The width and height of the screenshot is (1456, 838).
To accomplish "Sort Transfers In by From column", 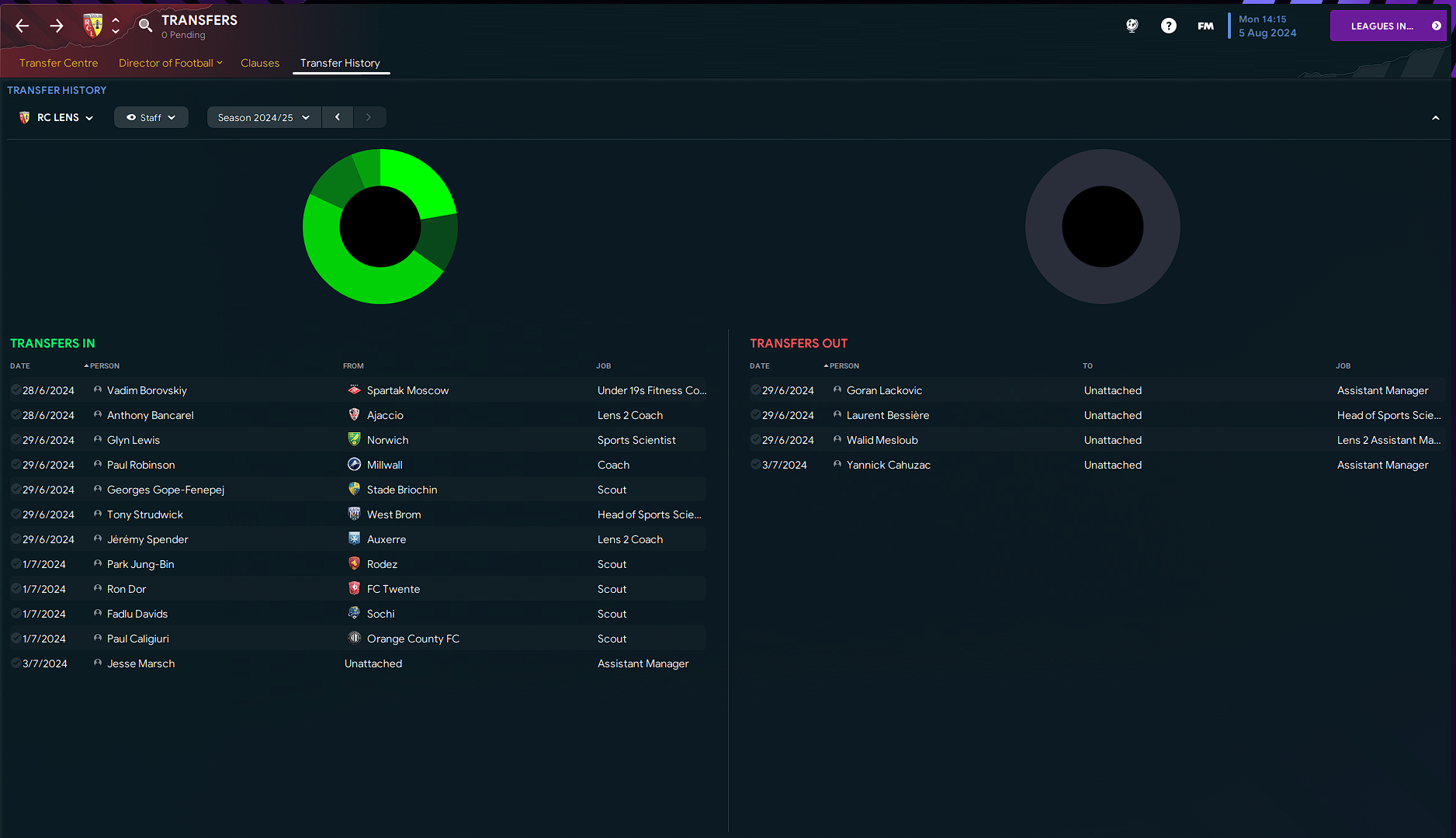I will [353, 365].
